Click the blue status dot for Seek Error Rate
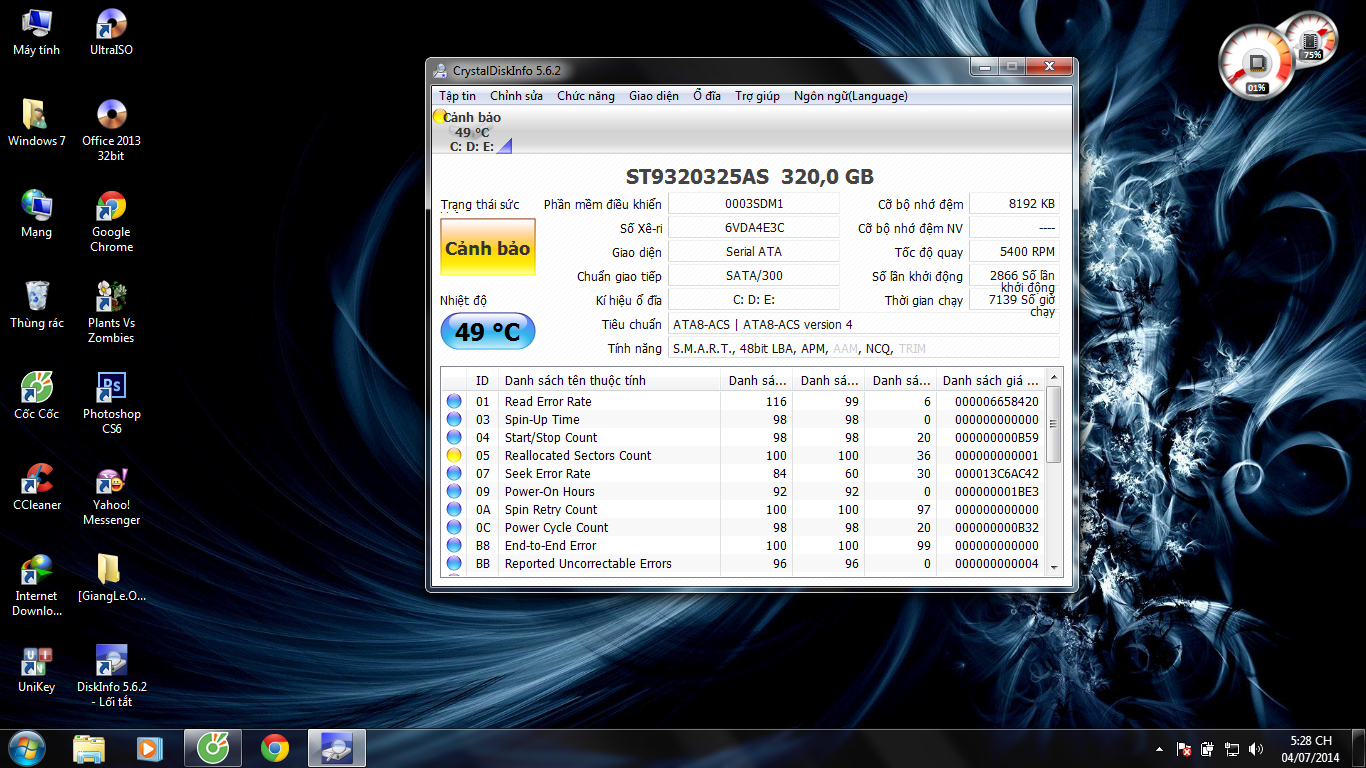 tap(454, 473)
